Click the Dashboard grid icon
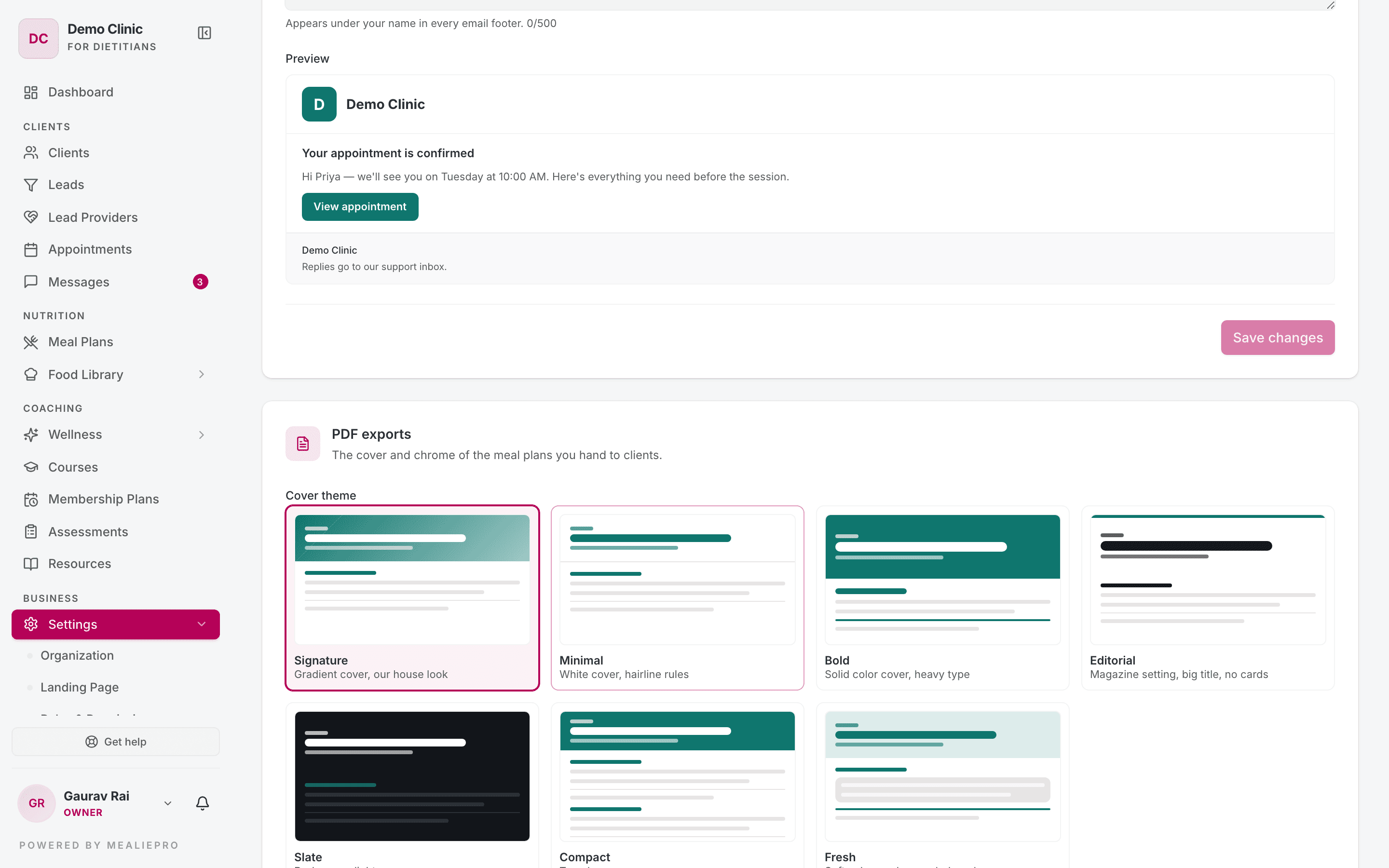1389x868 pixels. [31, 93]
